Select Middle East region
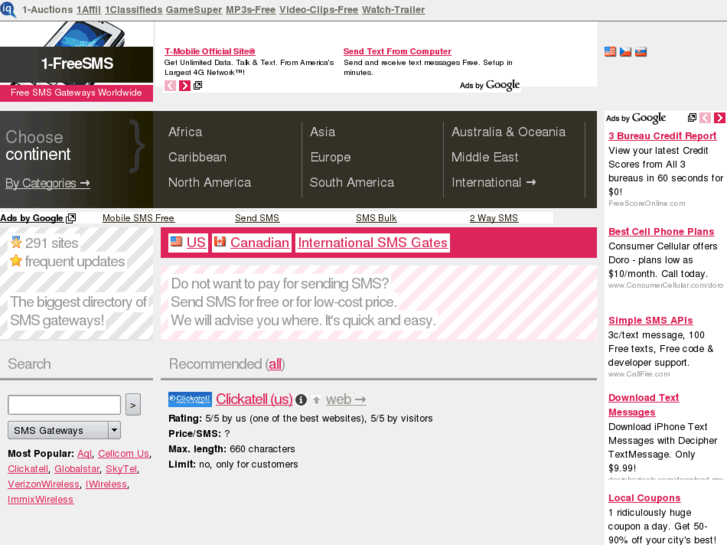Screen dimensions: 727x545 (x=485, y=157)
